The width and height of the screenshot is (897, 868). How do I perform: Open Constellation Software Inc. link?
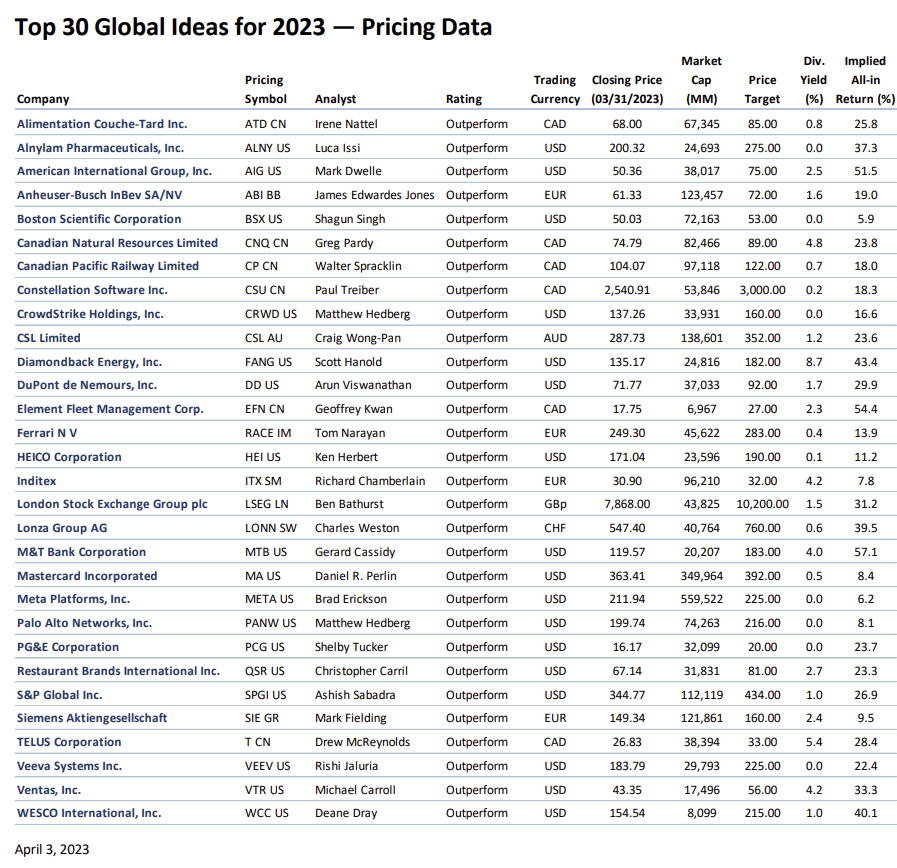pos(92,290)
